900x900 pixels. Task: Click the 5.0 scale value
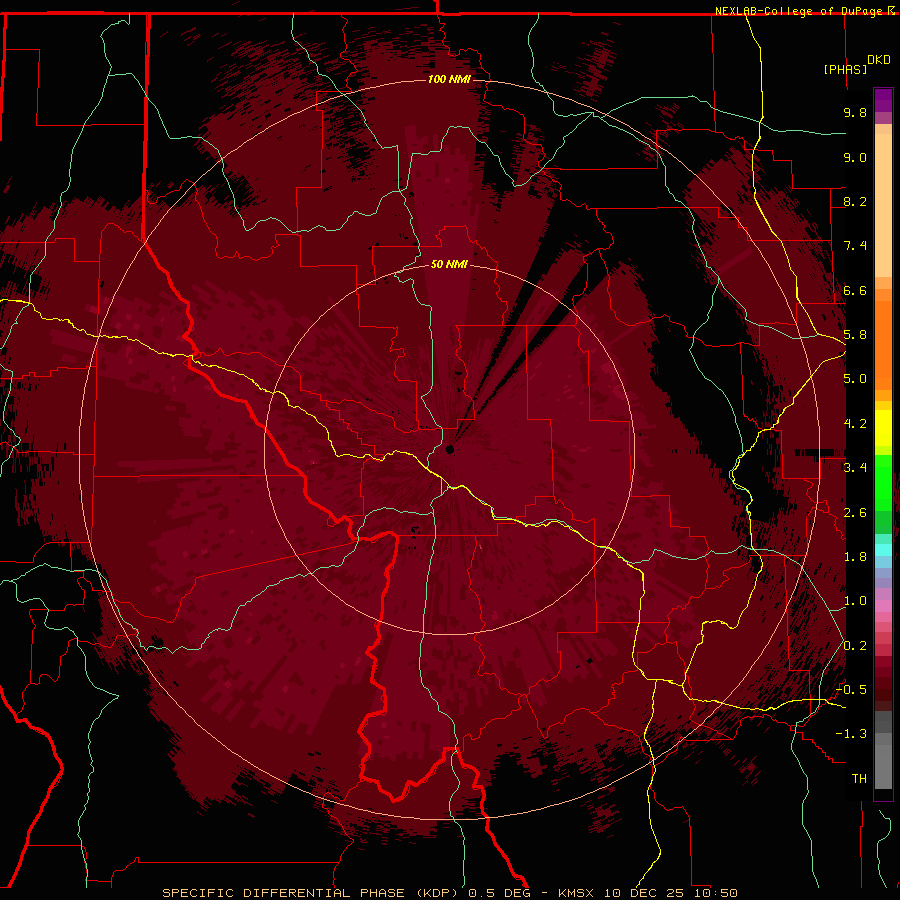(855, 379)
